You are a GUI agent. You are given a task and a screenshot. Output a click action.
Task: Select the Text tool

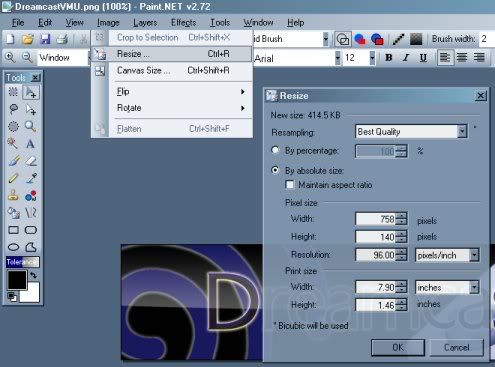(x=30, y=144)
